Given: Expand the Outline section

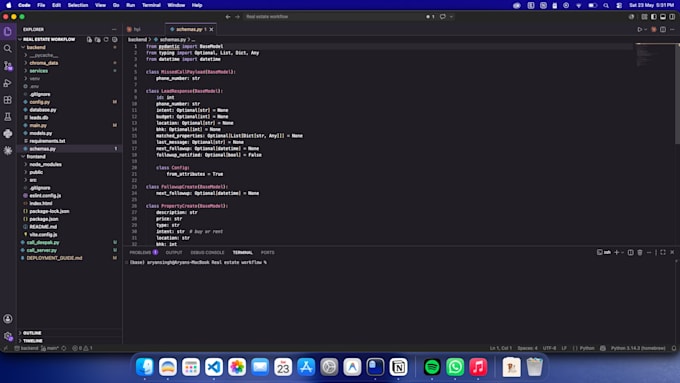Looking at the screenshot, I should click(69, 333).
